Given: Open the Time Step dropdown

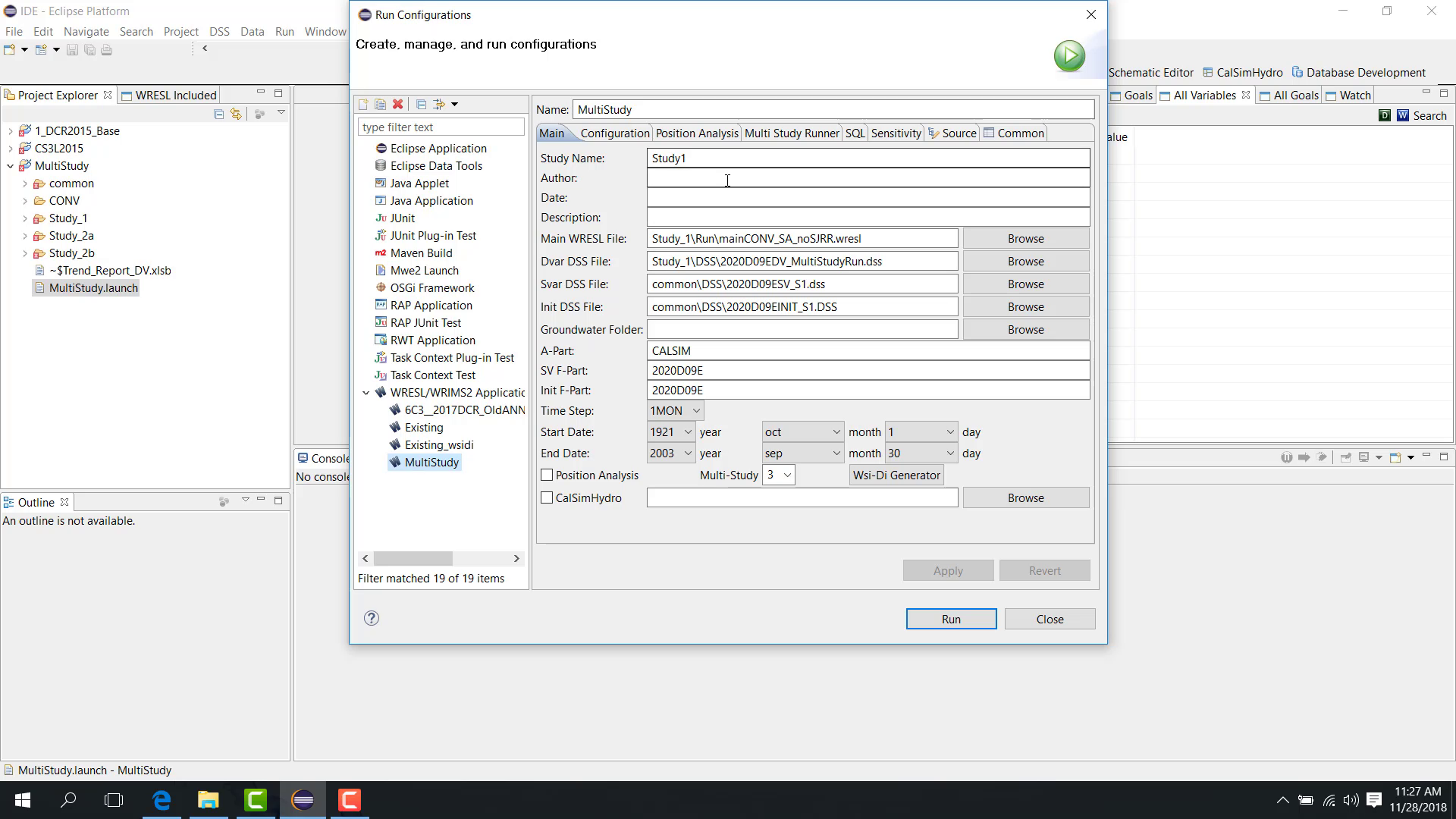Looking at the screenshot, I should [675, 410].
